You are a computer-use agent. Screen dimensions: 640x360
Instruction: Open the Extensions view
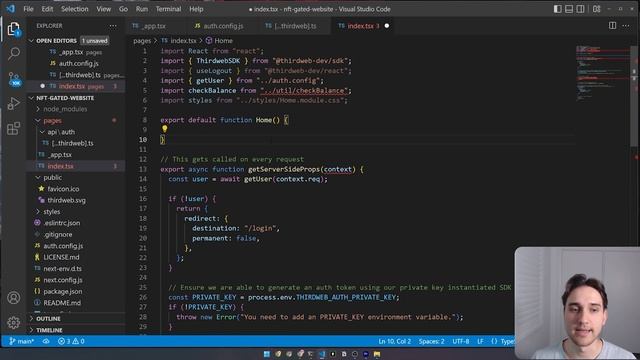coord(13,128)
